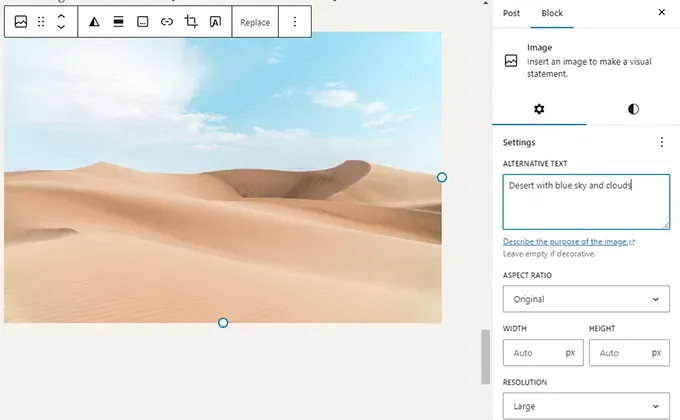Open Settings panel three-dot options
The width and height of the screenshot is (680, 420).
pyautogui.click(x=661, y=142)
